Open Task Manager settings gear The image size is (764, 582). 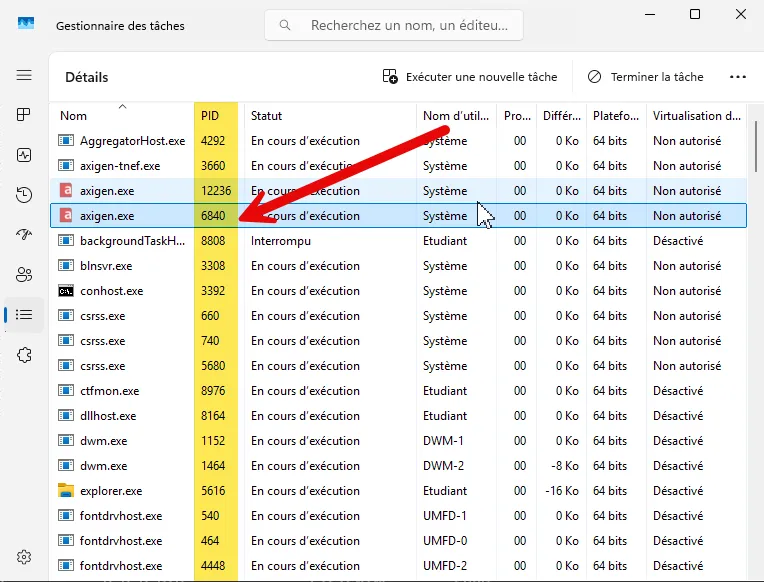pyautogui.click(x=24, y=557)
